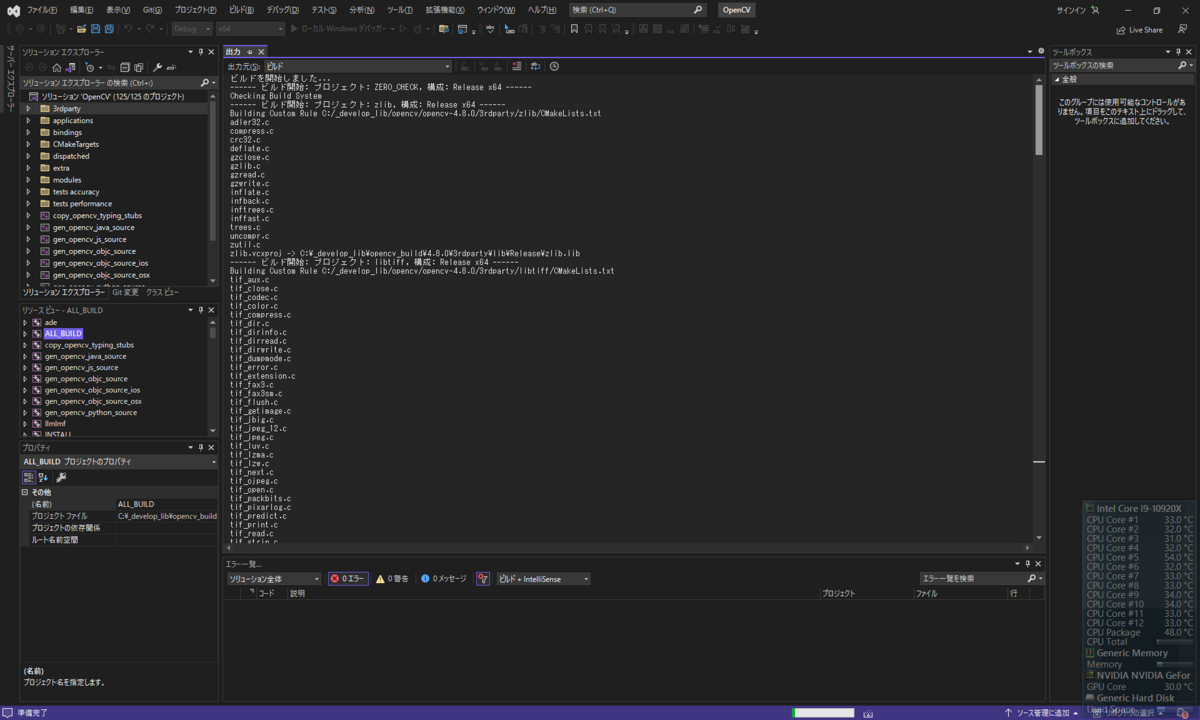The image size is (1200, 720).
Task: Click the OpenCV solution name button
Action: [x=738, y=9]
